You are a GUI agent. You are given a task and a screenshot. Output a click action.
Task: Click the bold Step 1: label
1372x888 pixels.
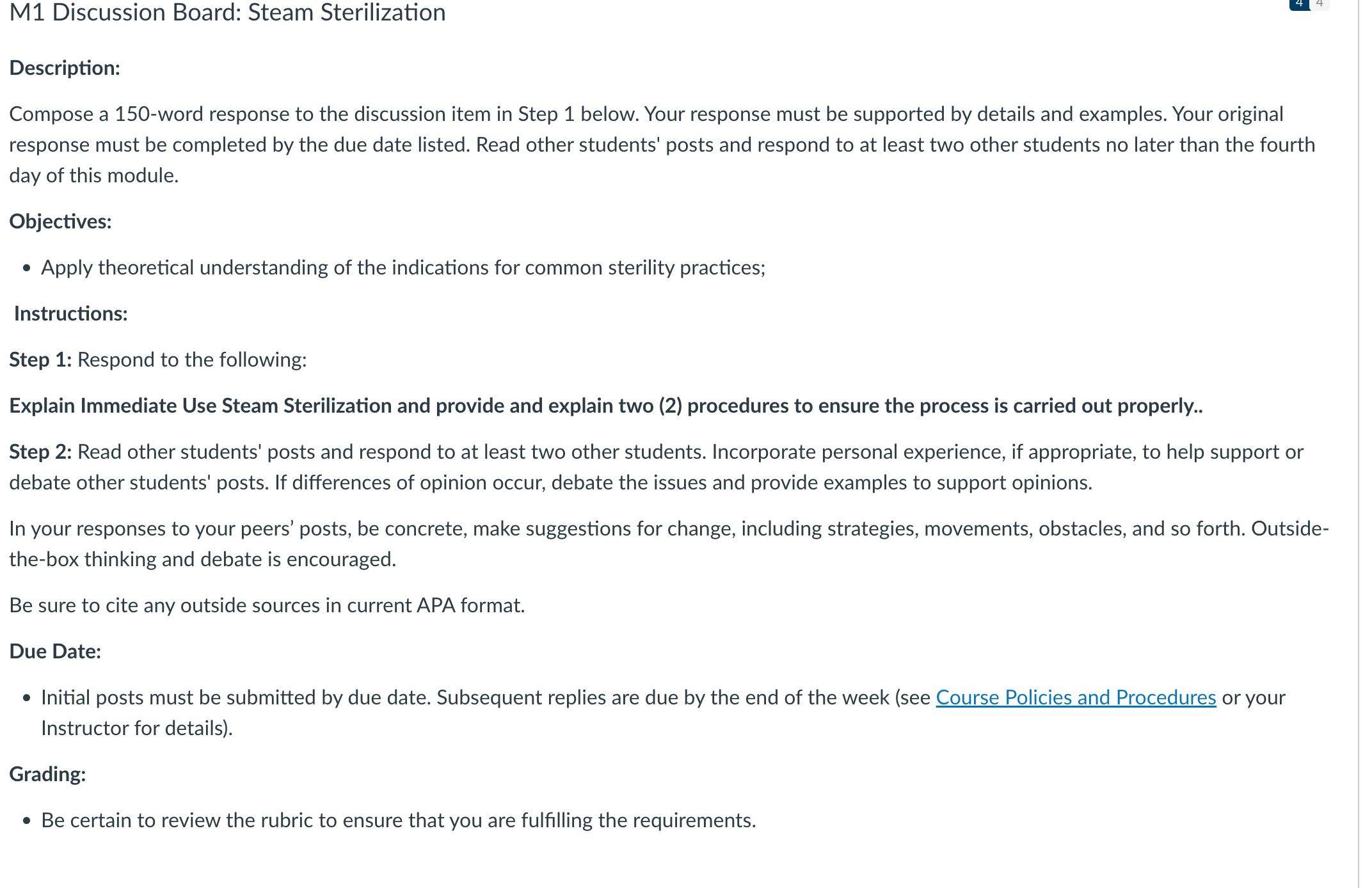[x=40, y=360]
